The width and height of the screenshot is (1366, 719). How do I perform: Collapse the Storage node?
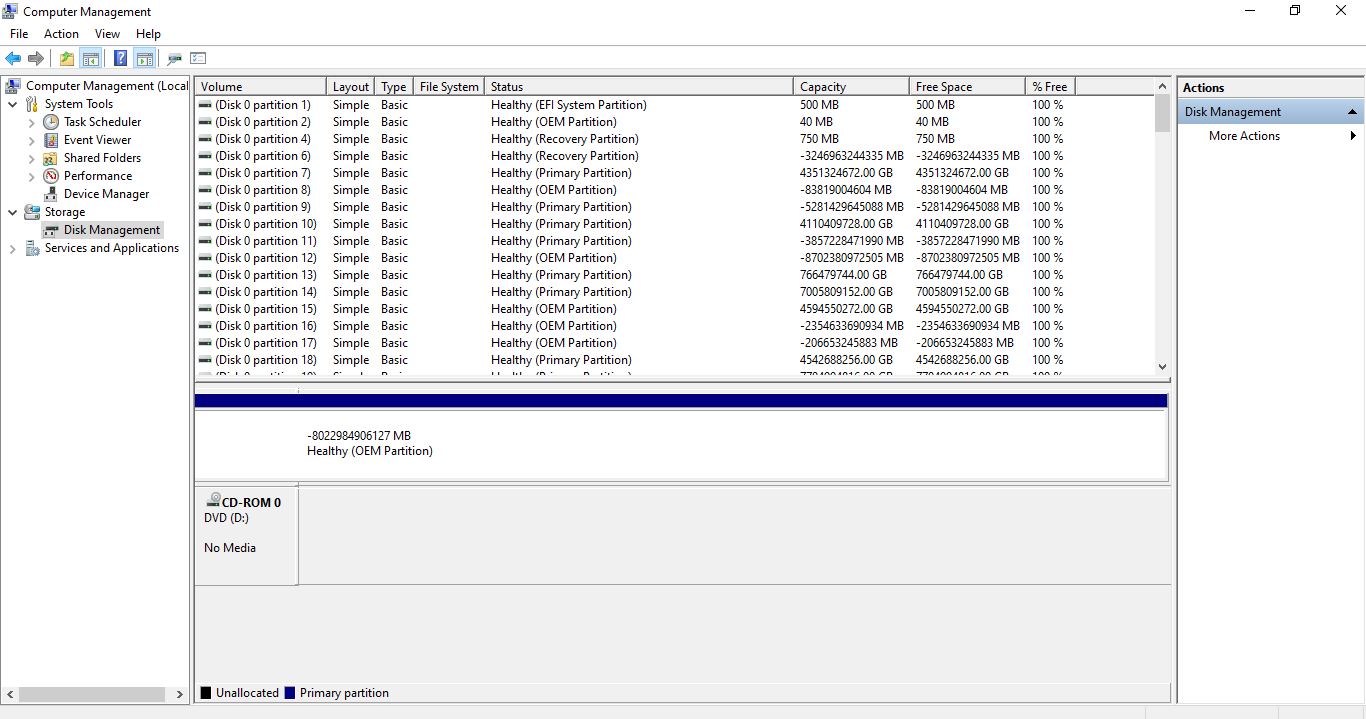coord(13,211)
